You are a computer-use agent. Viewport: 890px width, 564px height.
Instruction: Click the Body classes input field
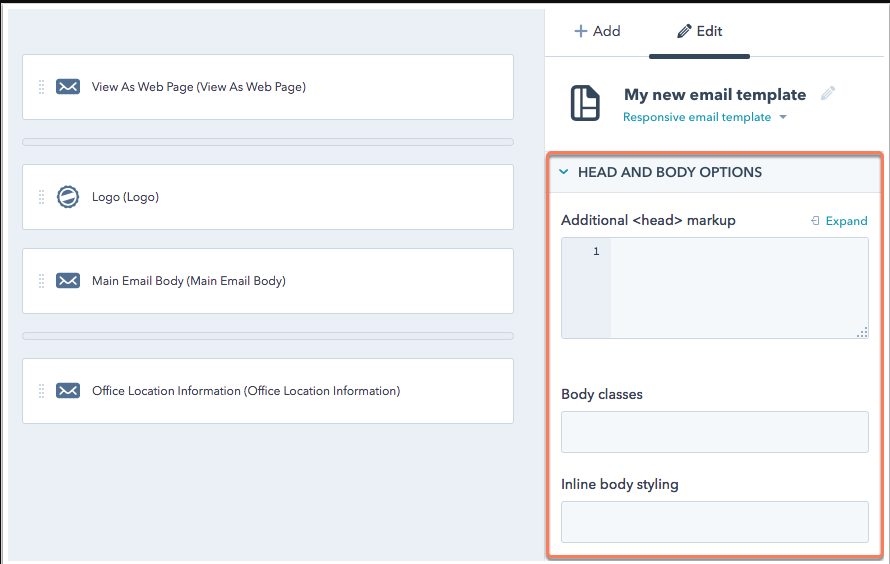pyautogui.click(x=715, y=432)
